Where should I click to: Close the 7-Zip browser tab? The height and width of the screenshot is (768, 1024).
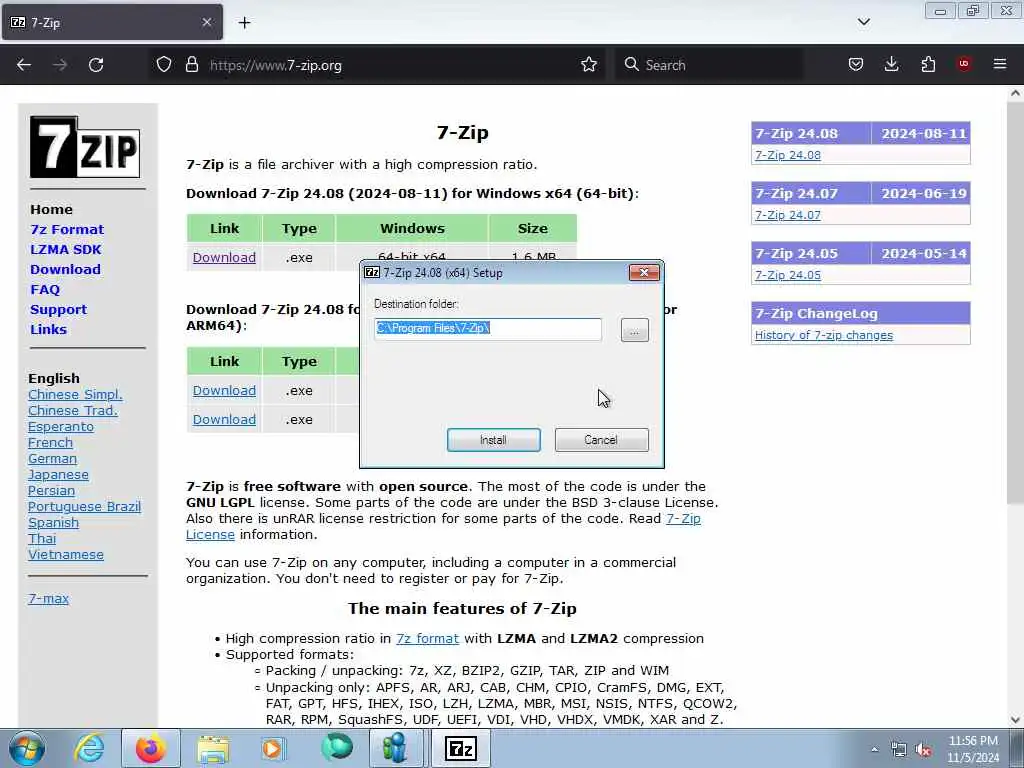coord(206,22)
